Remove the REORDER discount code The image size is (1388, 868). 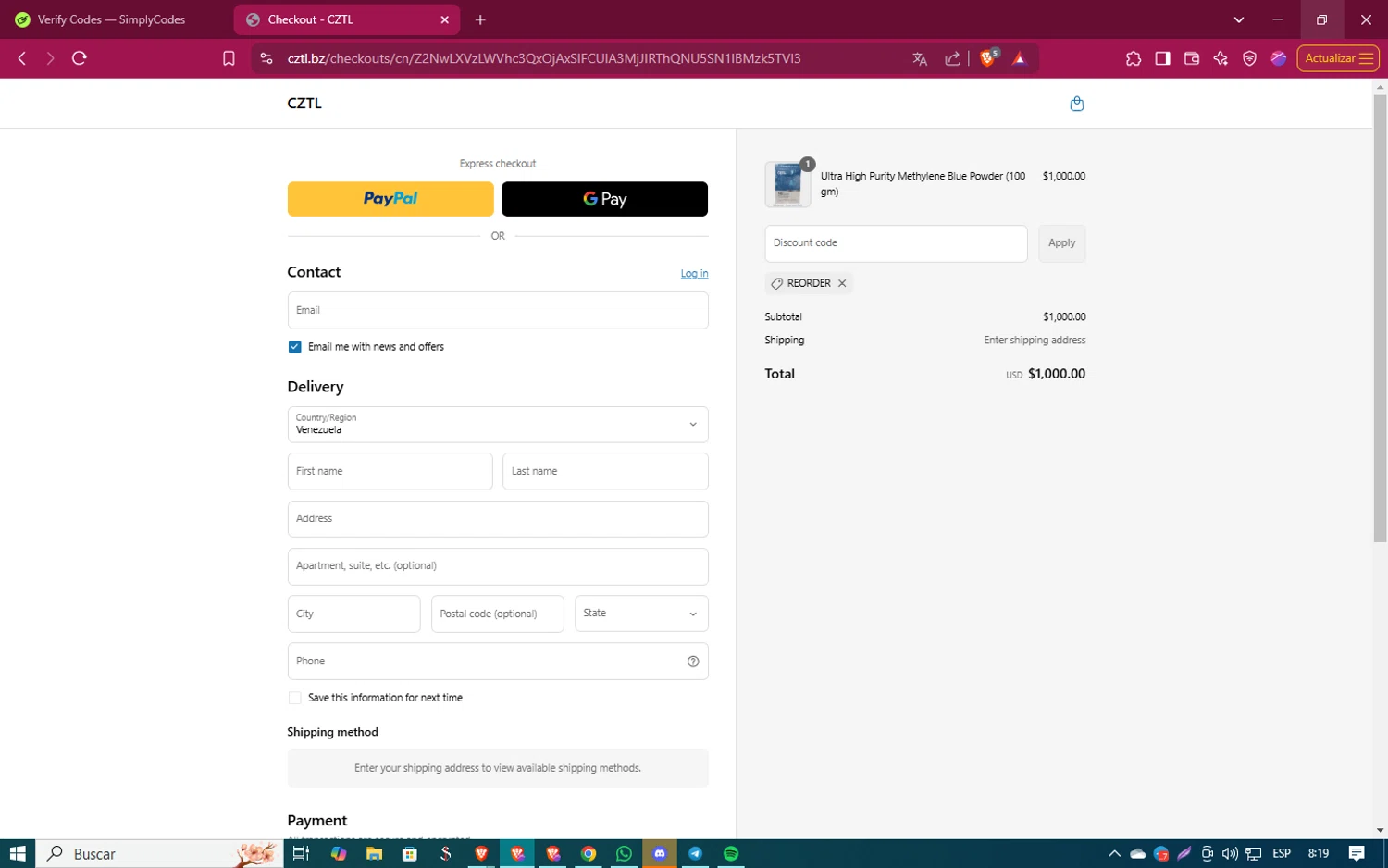point(842,283)
